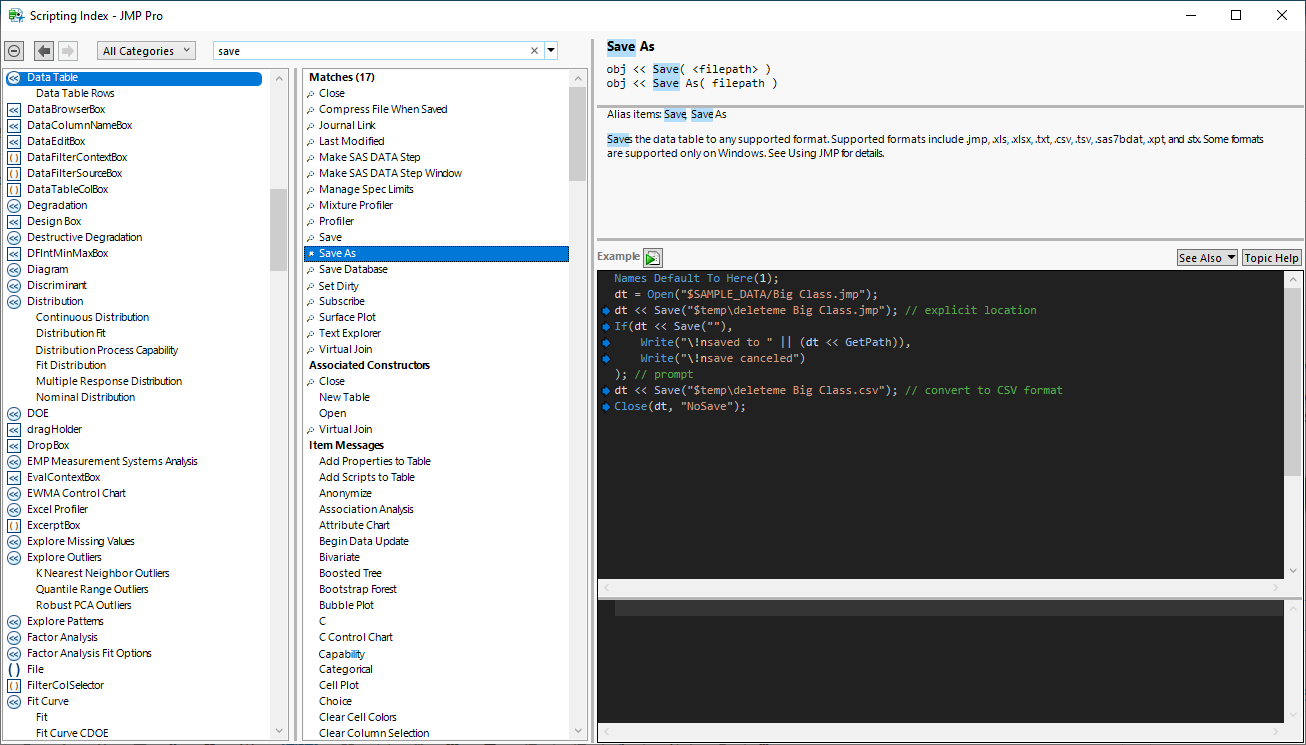Screen dimensions: 1306x745
Task: Click the DataBrowserBox object icon
Action: [14, 109]
